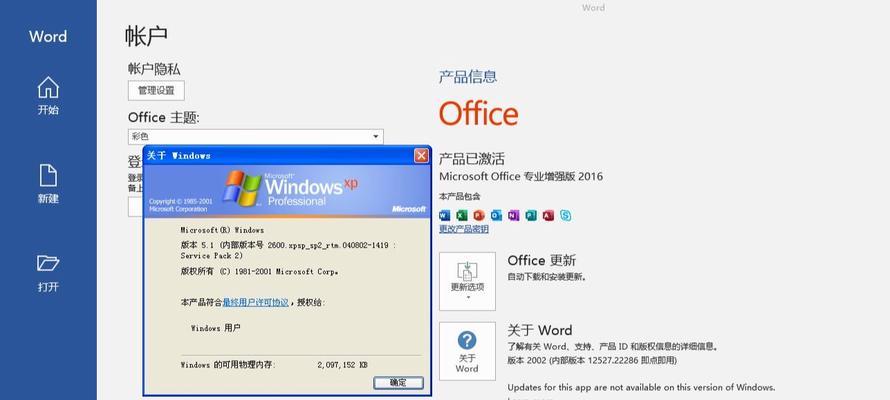Click the 关于 Word heading
Screen dimensions: 890x400
(540, 330)
